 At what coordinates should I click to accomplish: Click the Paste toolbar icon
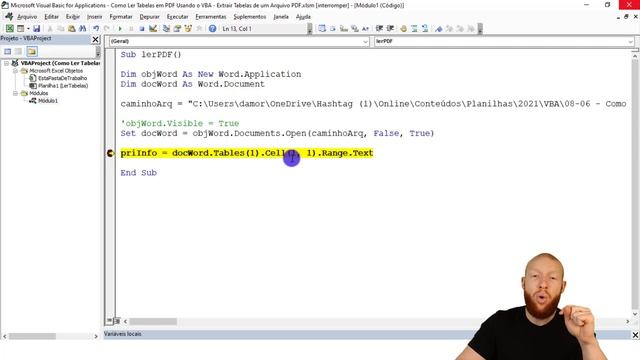[72, 29]
